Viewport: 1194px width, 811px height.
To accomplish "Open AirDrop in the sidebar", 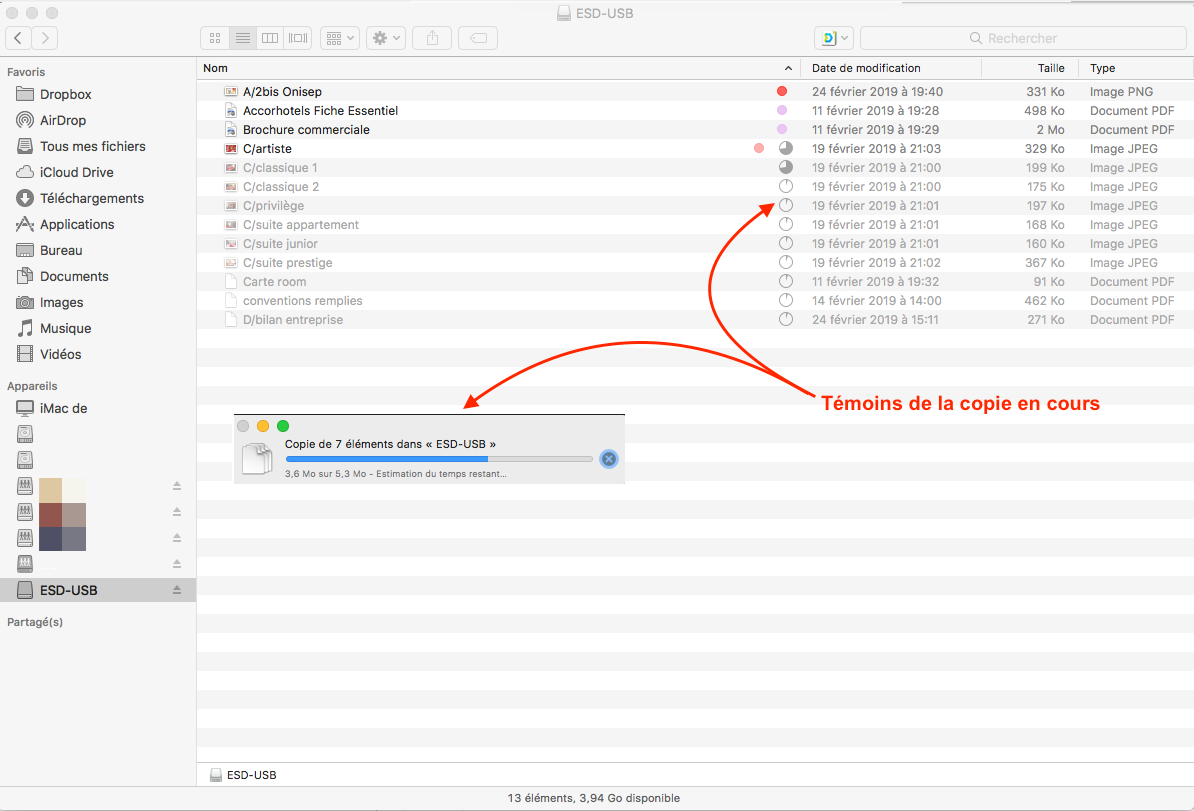I will tap(63, 120).
